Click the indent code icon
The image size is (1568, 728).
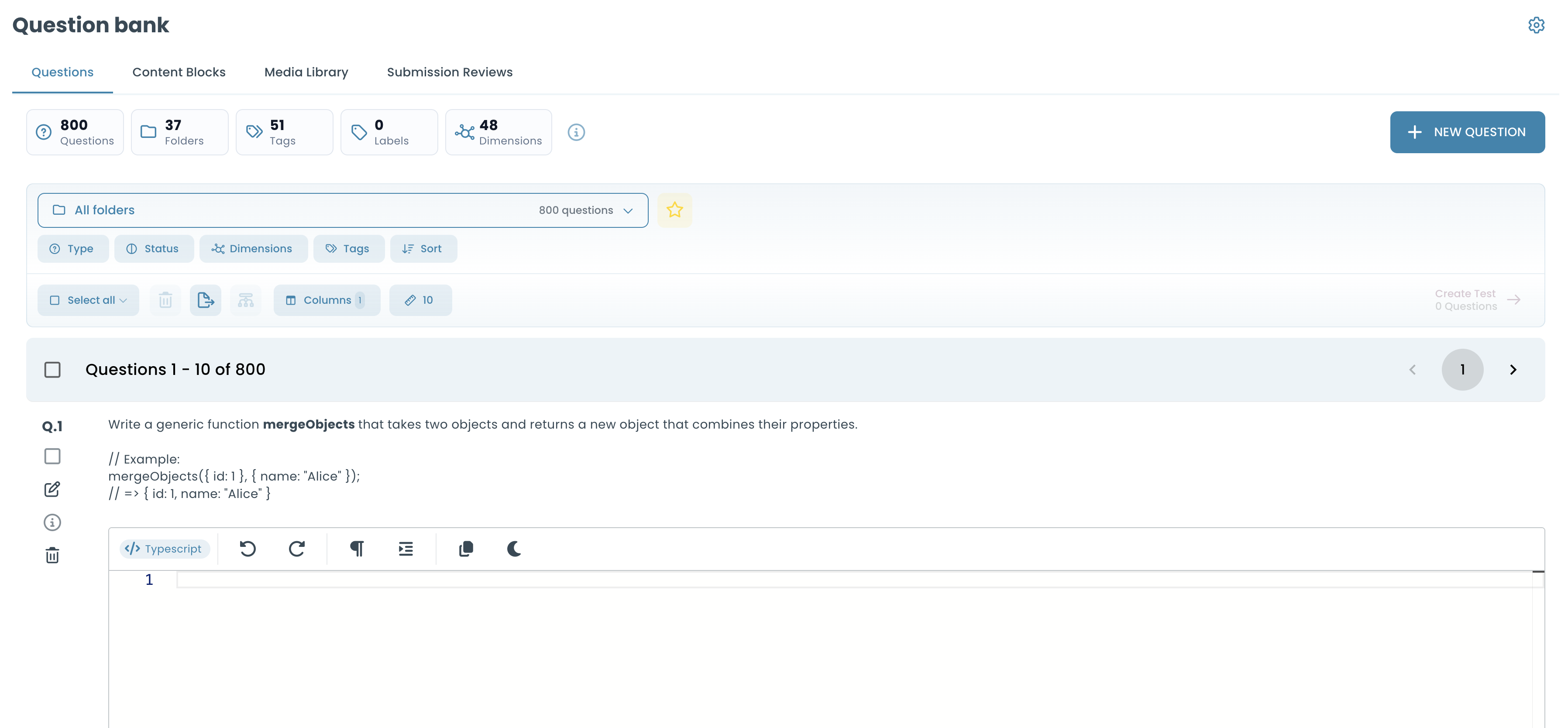406,549
